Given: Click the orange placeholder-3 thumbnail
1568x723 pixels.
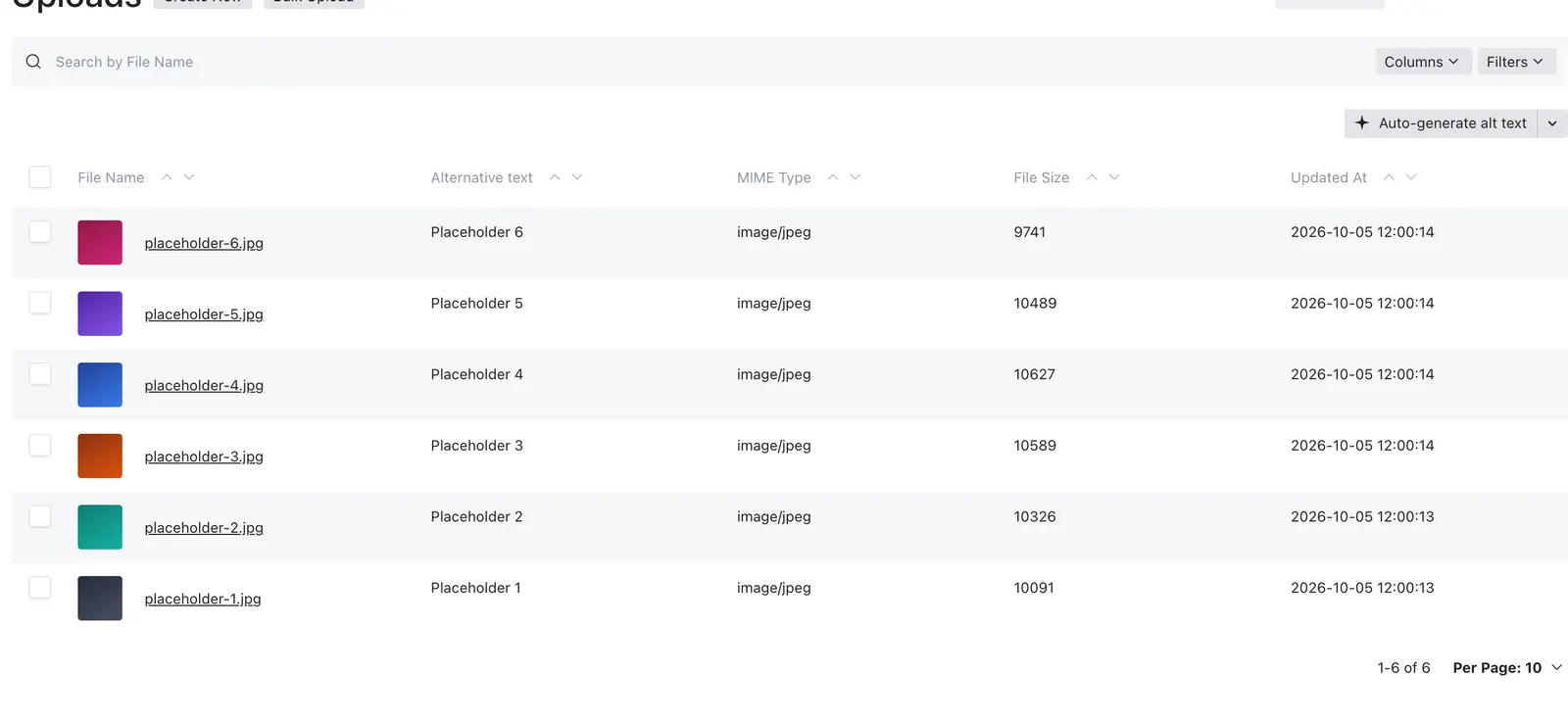Looking at the screenshot, I should [x=100, y=456].
